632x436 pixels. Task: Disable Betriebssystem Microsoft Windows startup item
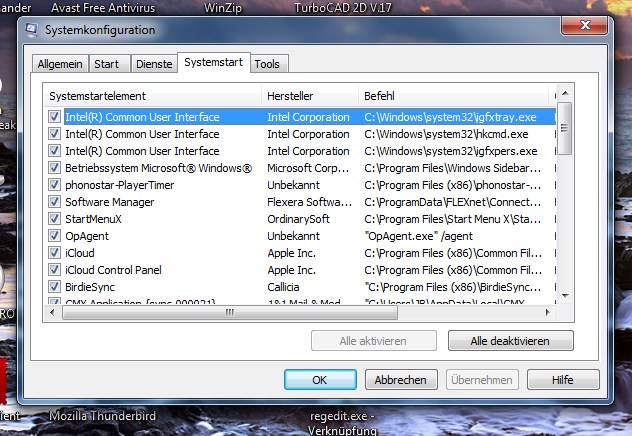point(54,168)
